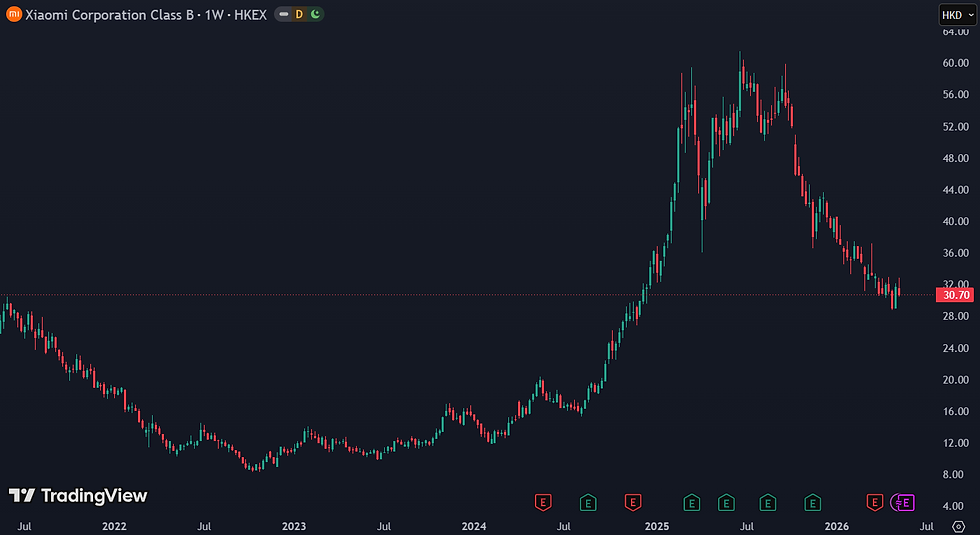Click the 44.00 price axis label
Viewport: 980px width, 535px height.
pos(956,189)
